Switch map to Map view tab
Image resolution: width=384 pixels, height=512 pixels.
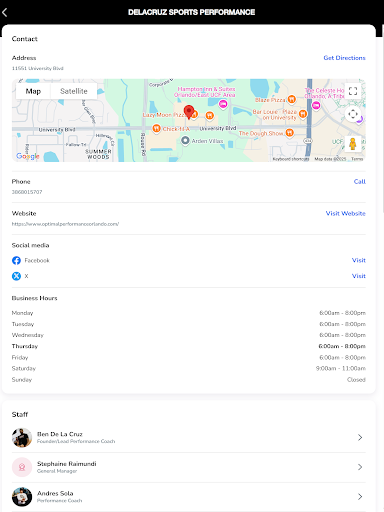click(x=33, y=91)
